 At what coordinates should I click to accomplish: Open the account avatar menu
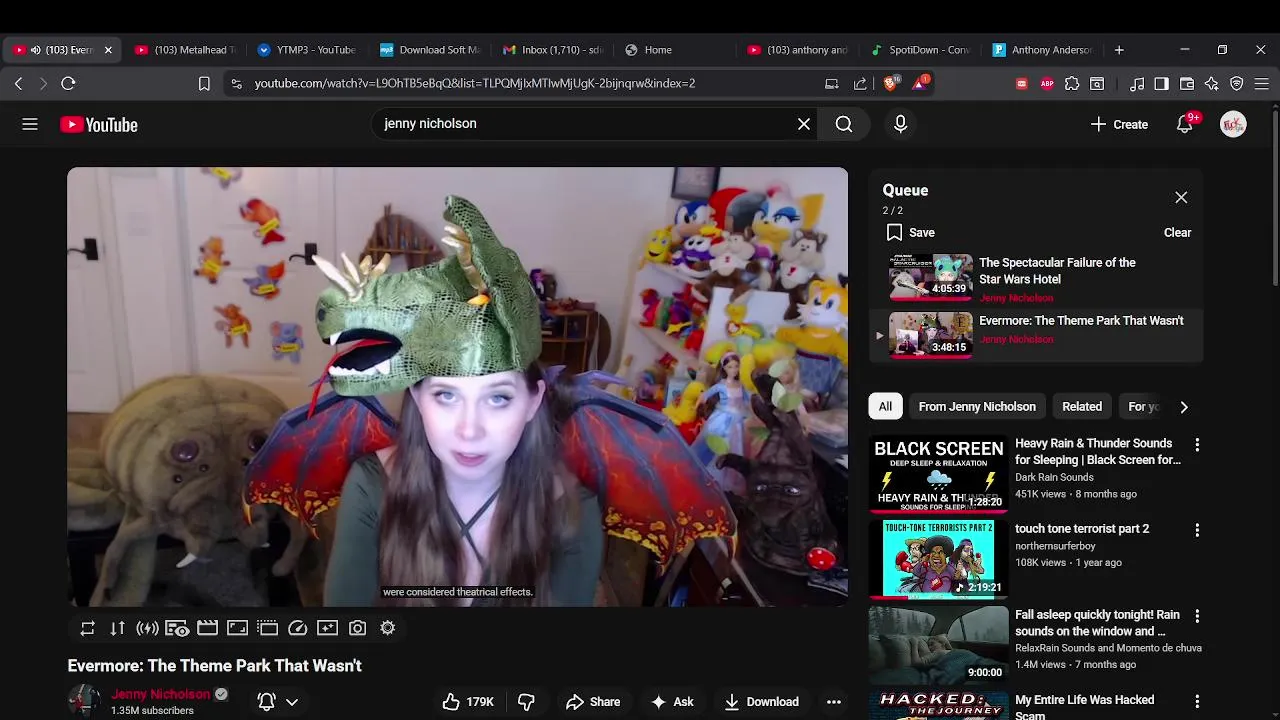coord(1233,124)
